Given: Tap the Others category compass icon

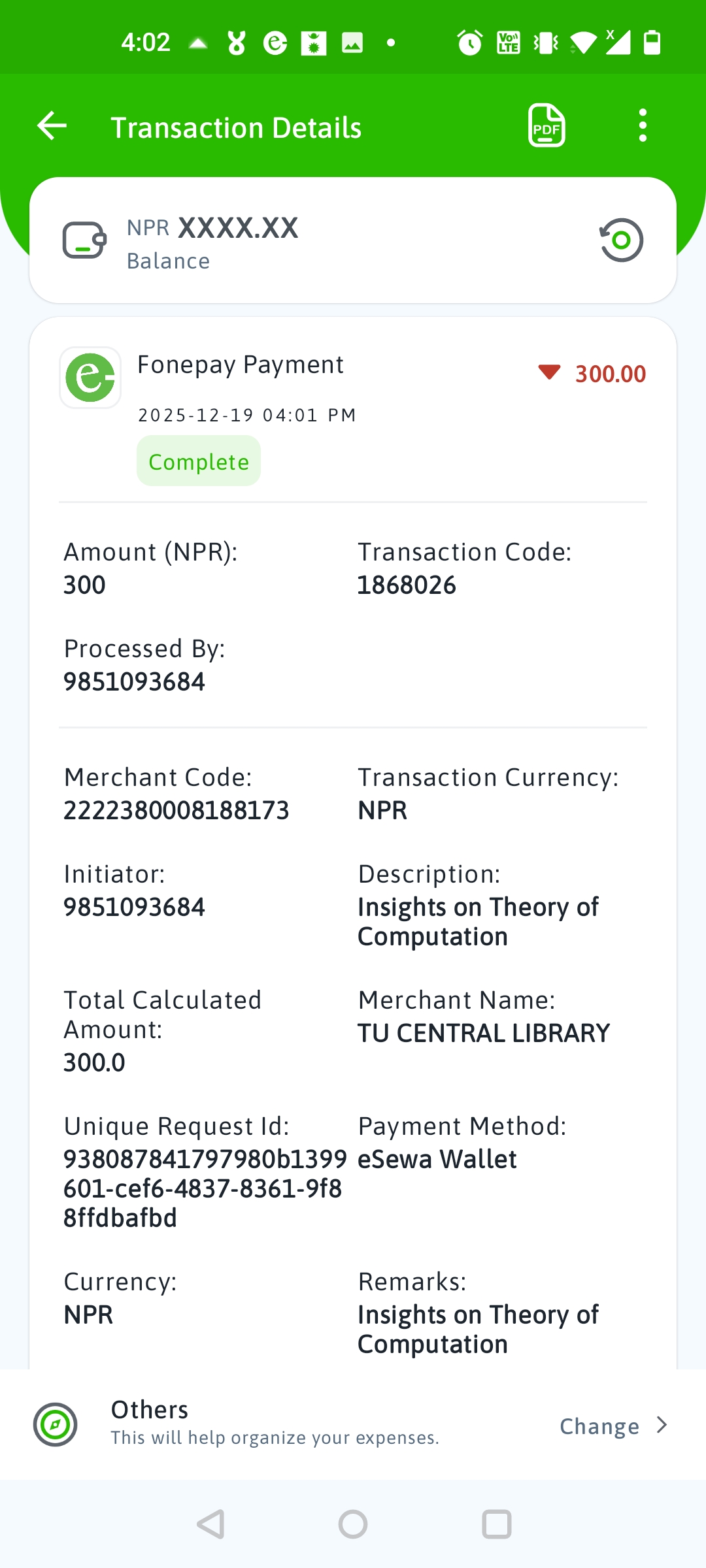Looking at the screenshot, I should tap(56, 1424).
